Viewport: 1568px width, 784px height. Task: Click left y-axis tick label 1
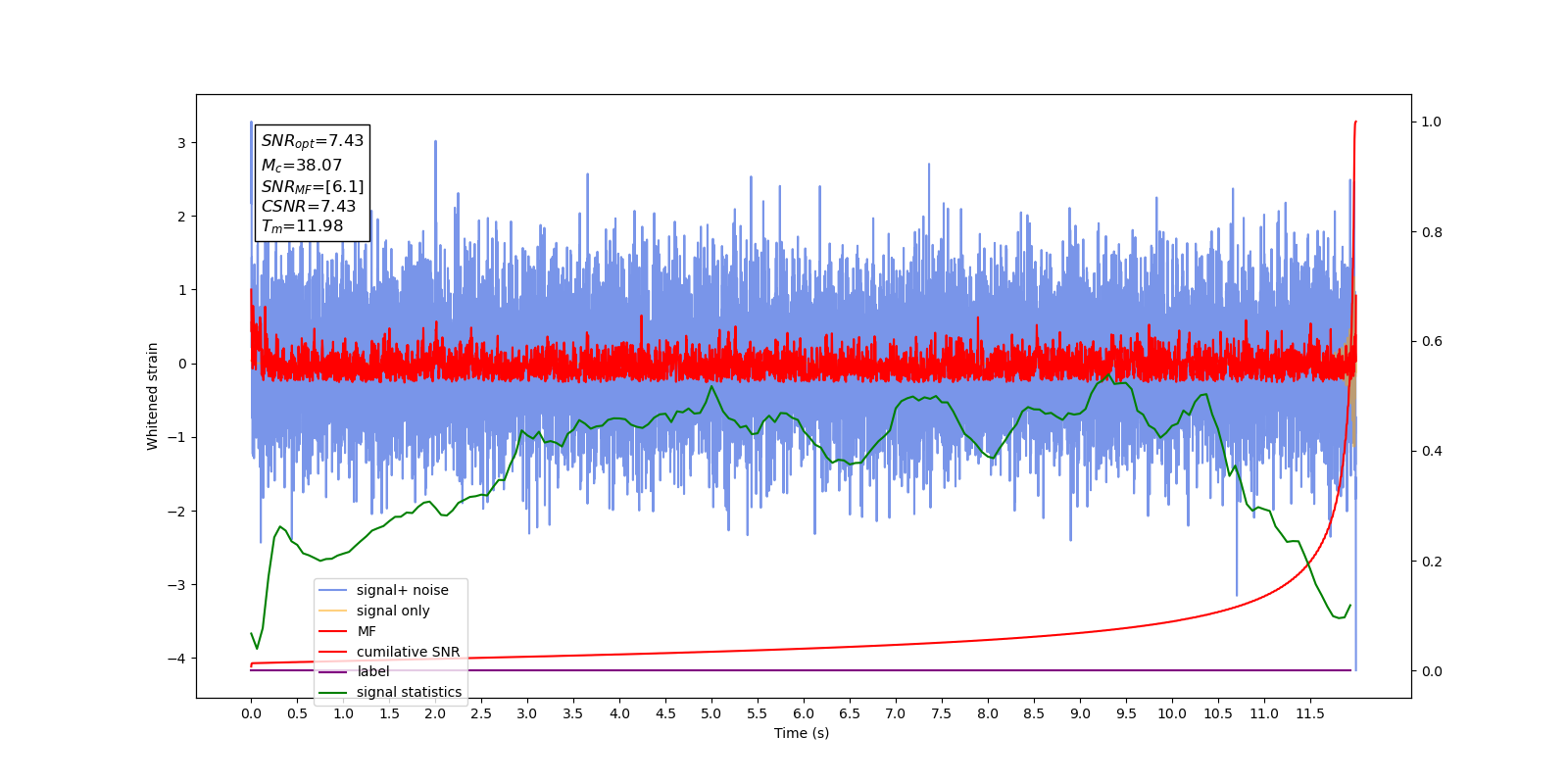(x=181, y=290)
